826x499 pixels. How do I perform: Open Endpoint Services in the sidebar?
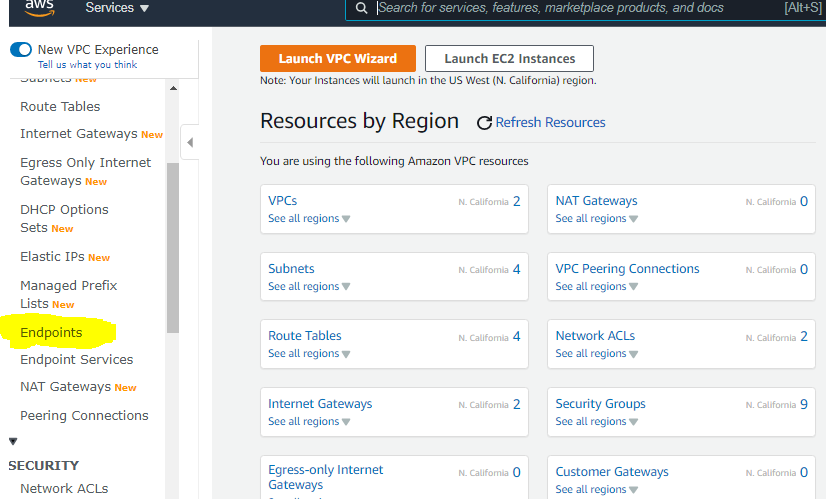(x=76, y=359)
